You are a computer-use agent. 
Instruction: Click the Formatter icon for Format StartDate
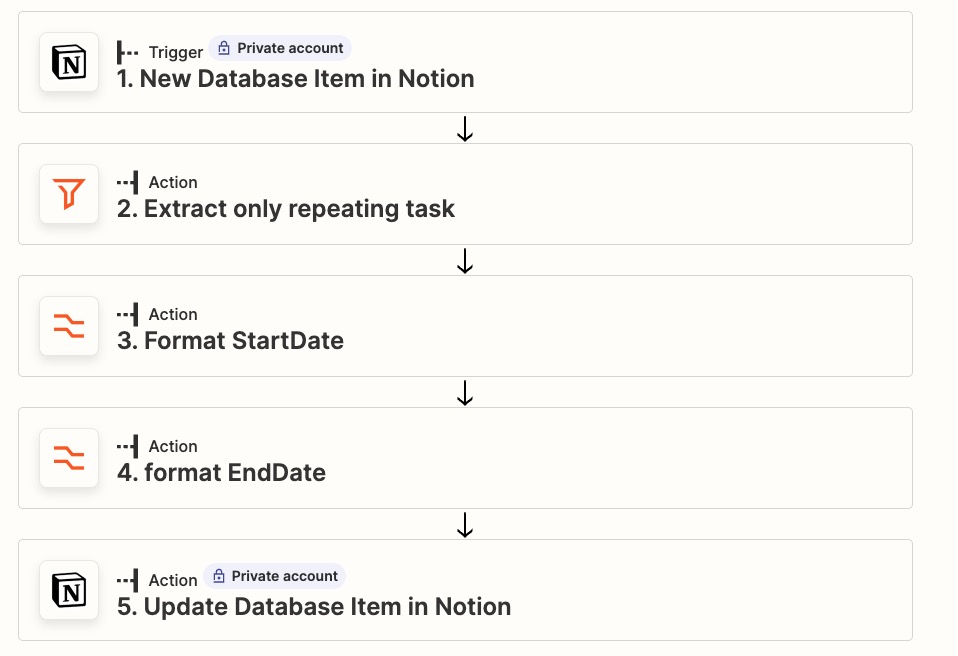tap(69, 326)
